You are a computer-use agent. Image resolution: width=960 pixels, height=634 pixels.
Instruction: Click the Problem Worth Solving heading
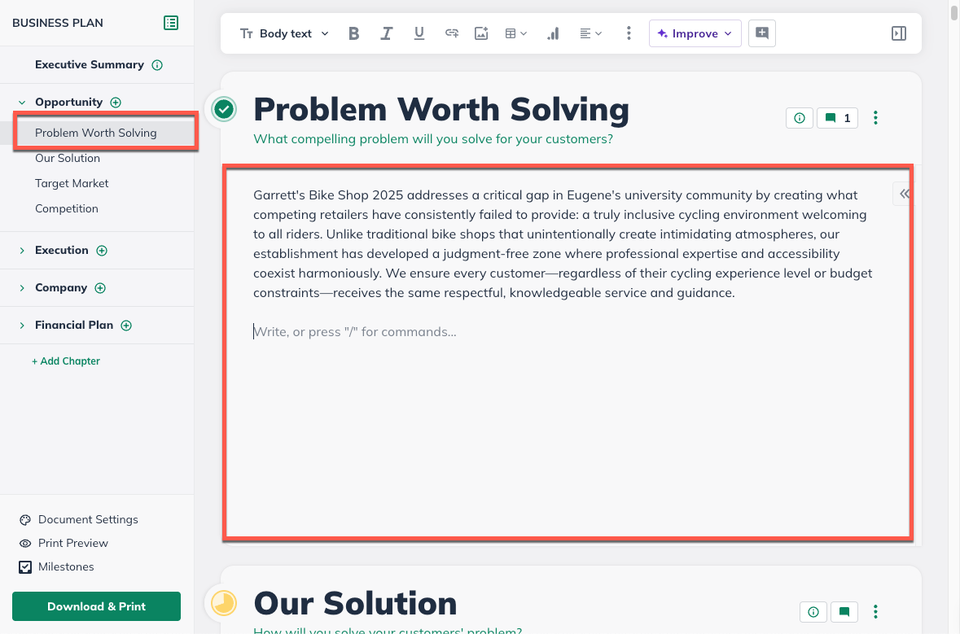click(441, 110)
